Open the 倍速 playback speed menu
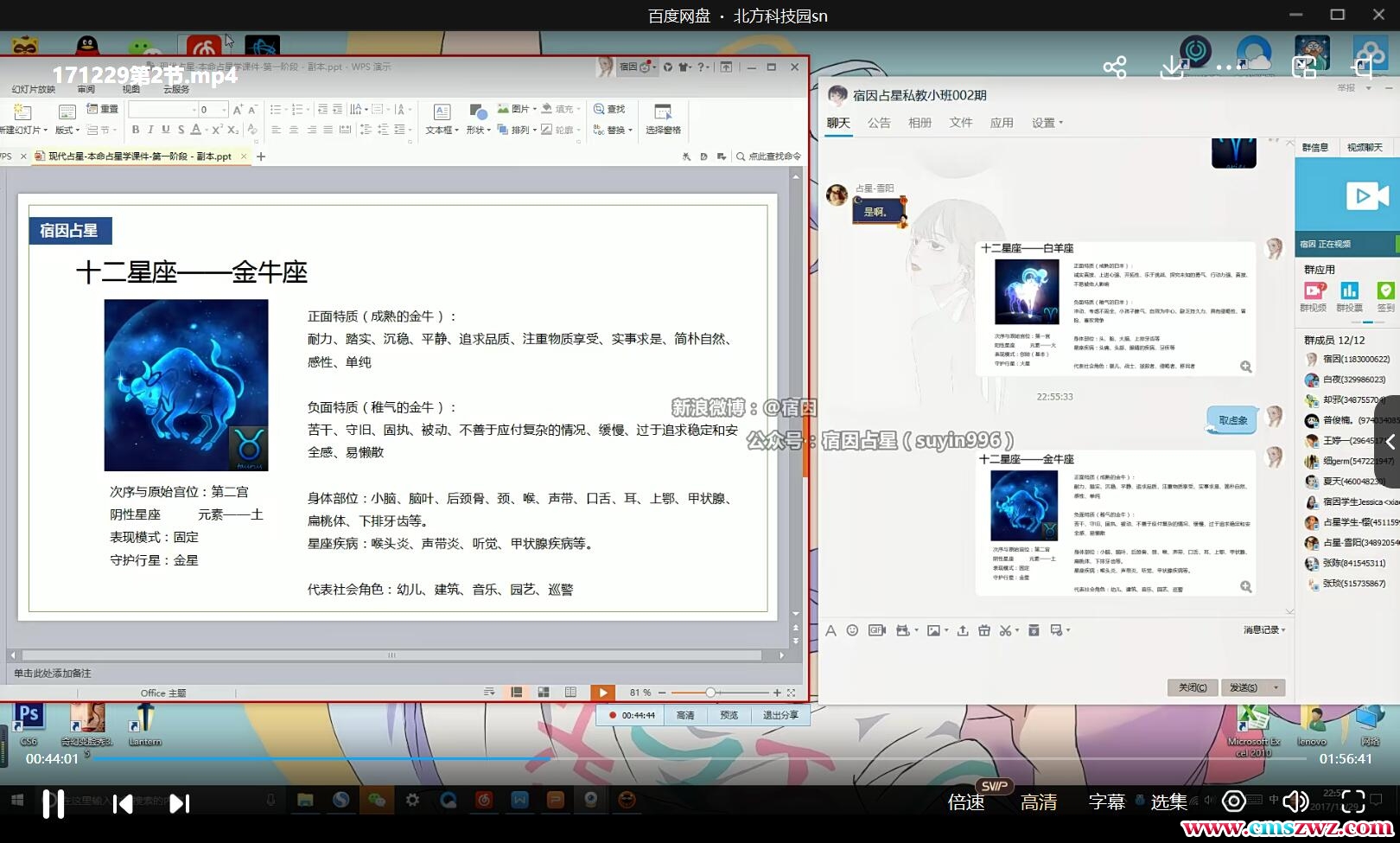The image size is (1400, 843). [x=966, y=802]
